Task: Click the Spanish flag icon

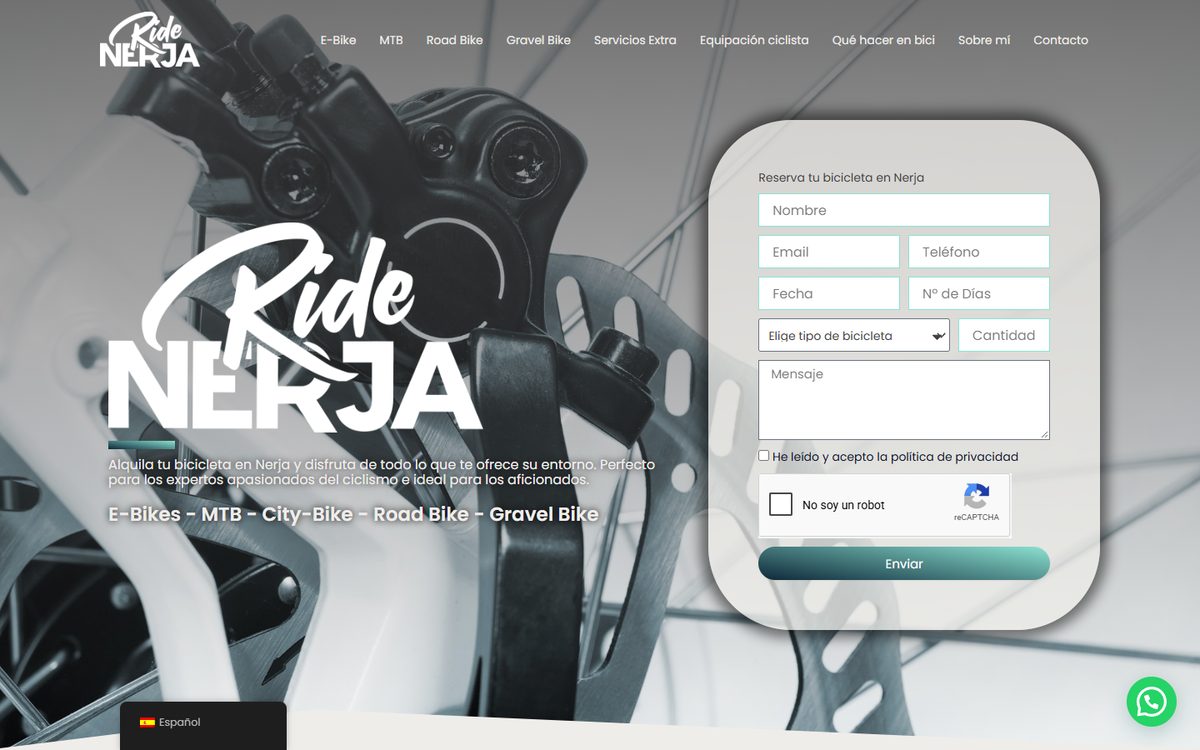Action: pos(147,722)
